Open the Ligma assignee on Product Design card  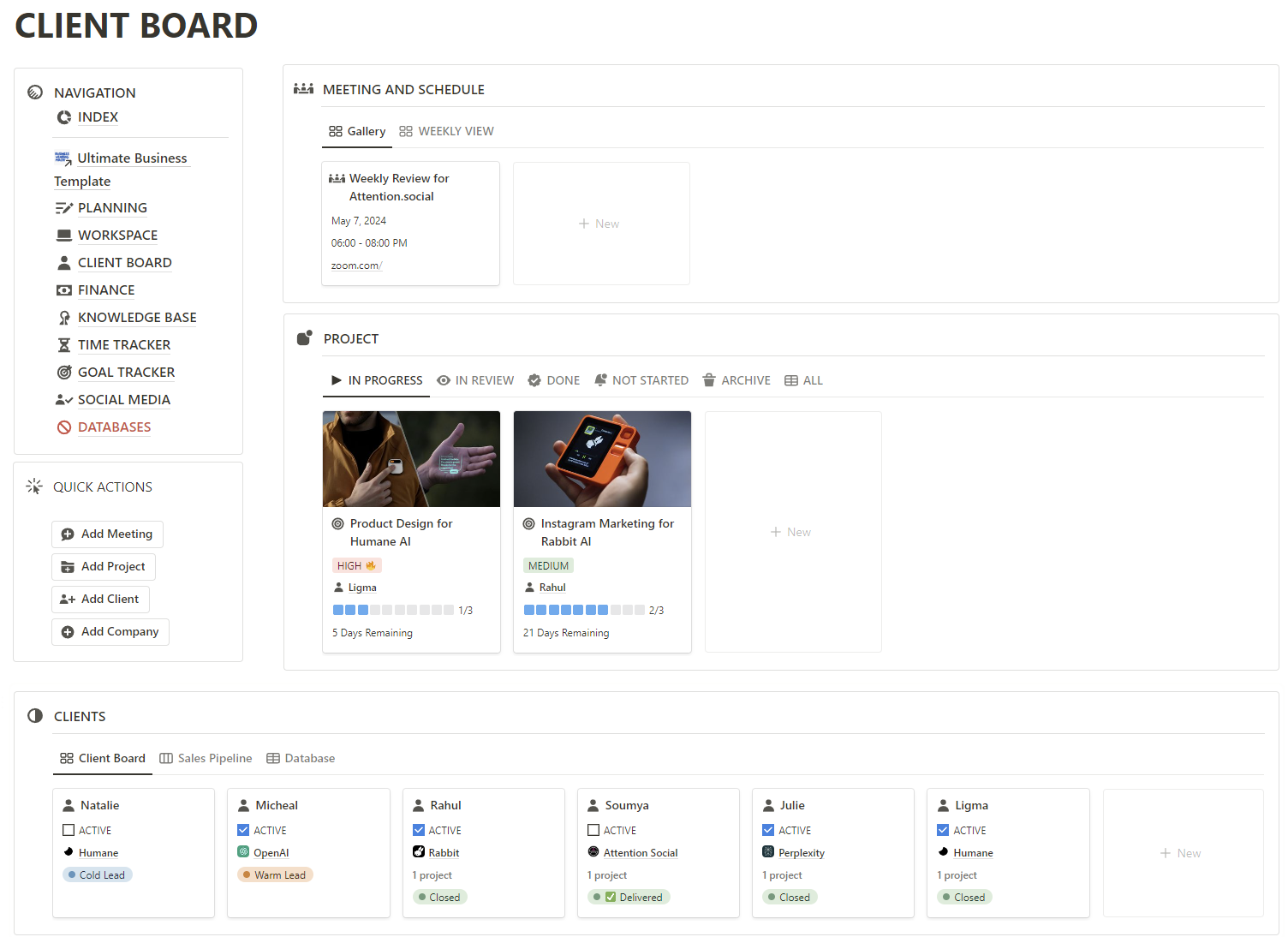[x=355, y=588]
